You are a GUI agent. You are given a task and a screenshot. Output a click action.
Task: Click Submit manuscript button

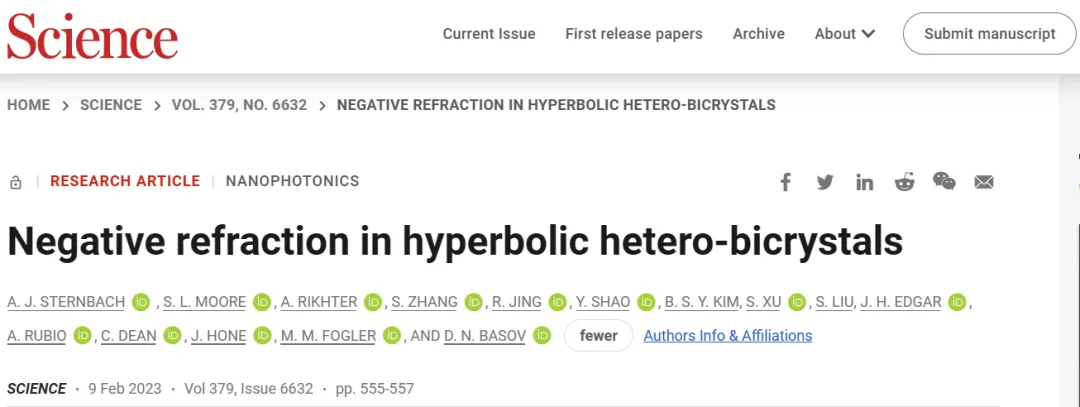click(990, 34)
